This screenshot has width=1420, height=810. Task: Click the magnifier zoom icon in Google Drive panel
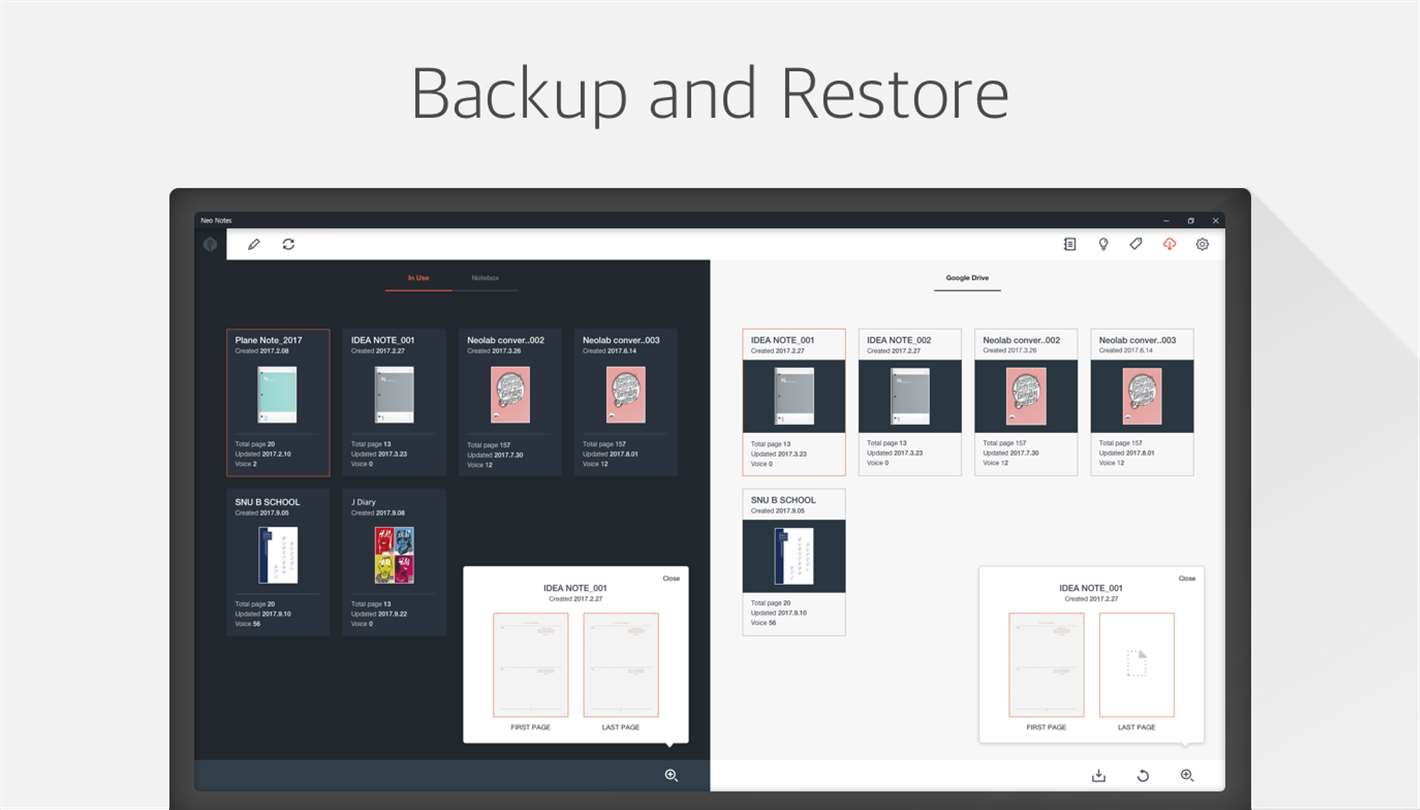1187,775
